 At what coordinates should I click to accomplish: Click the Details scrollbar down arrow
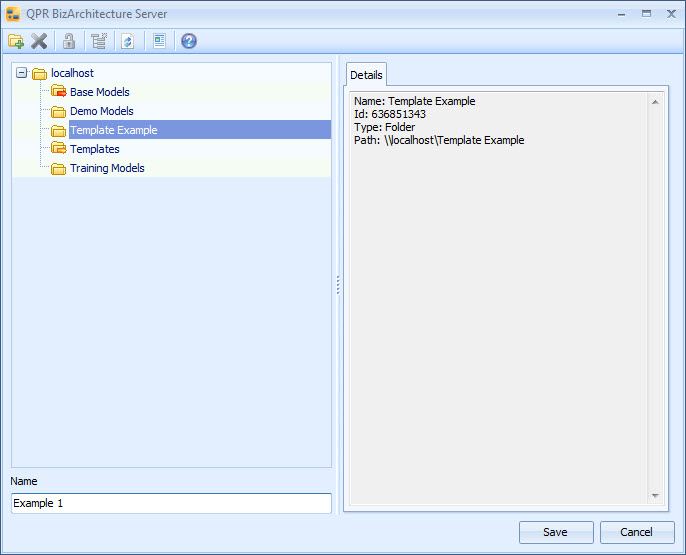pos(655,496)
